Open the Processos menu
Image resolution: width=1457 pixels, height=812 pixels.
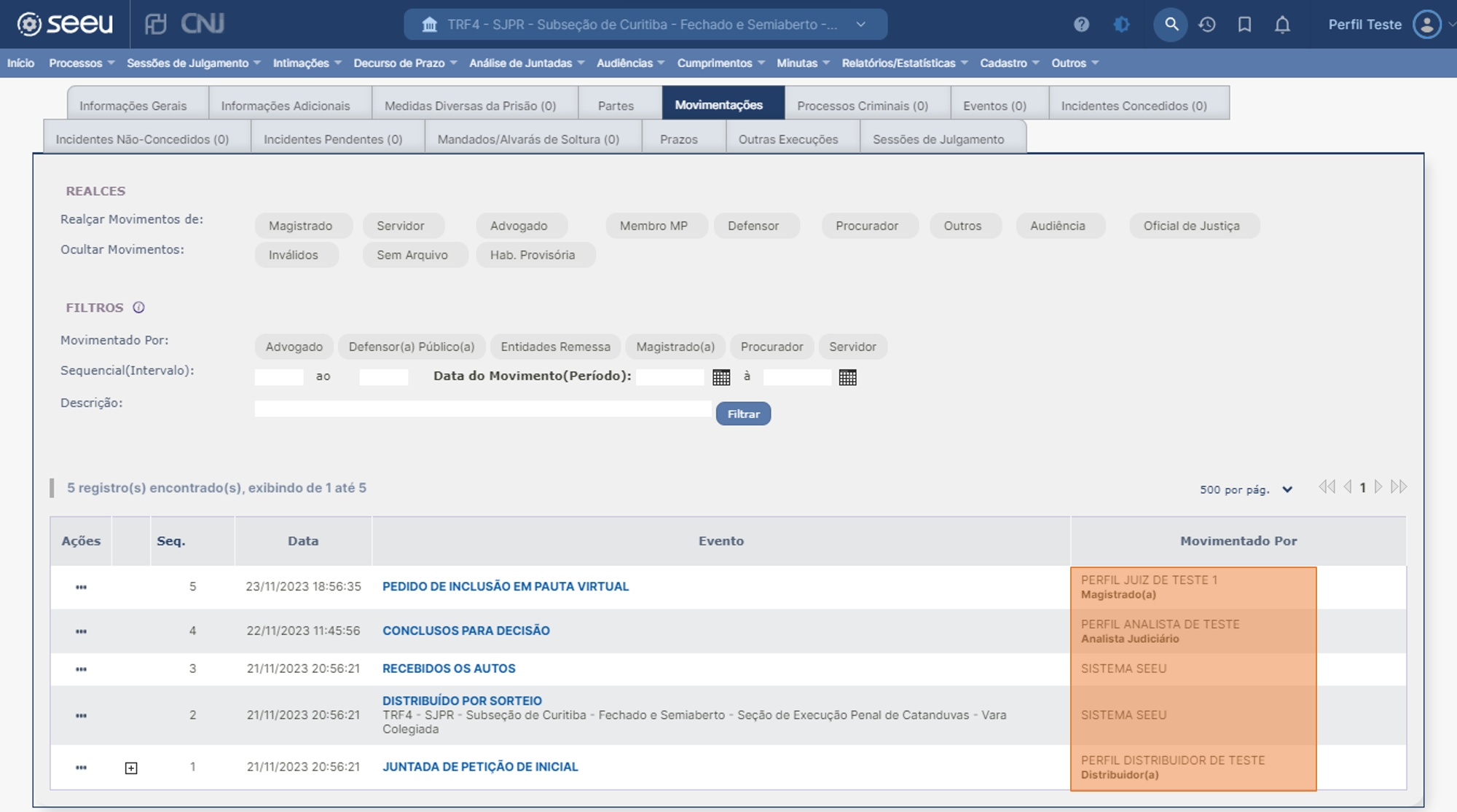pyautogui.click(x=82, y=63)
